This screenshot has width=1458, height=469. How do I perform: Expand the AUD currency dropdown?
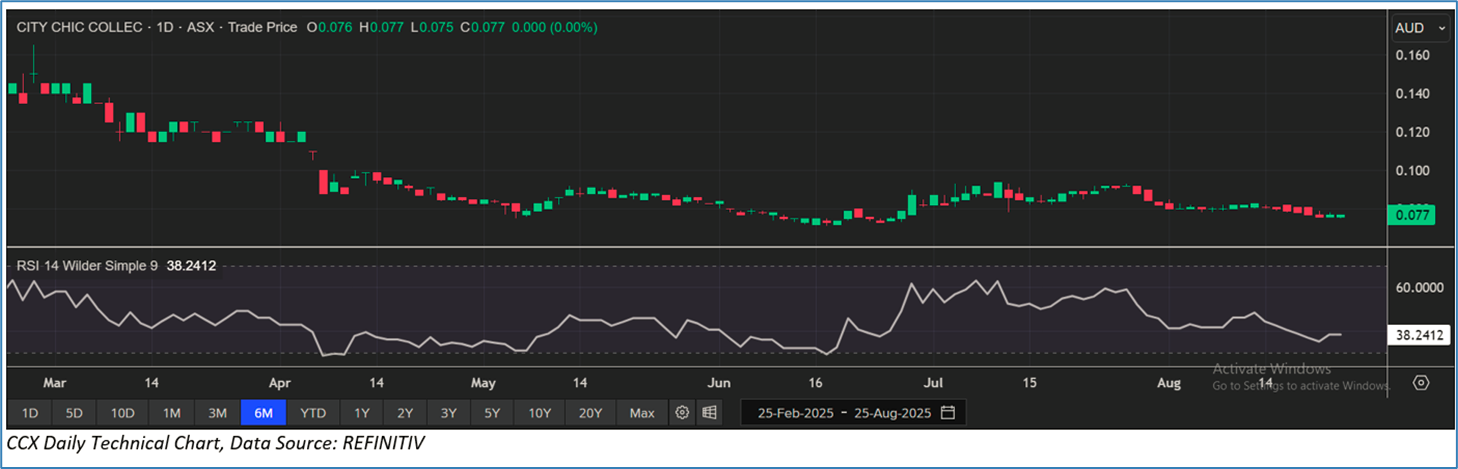tap(1420, 29)
